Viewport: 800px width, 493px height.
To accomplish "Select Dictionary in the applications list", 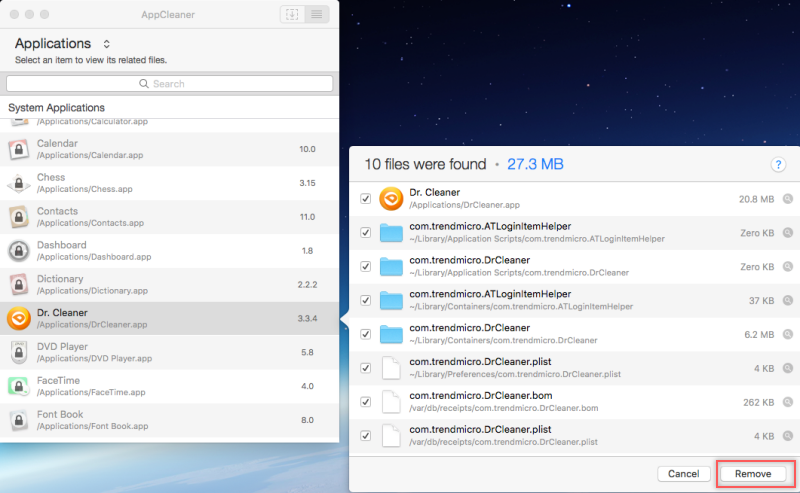I will tap(150, 285).
